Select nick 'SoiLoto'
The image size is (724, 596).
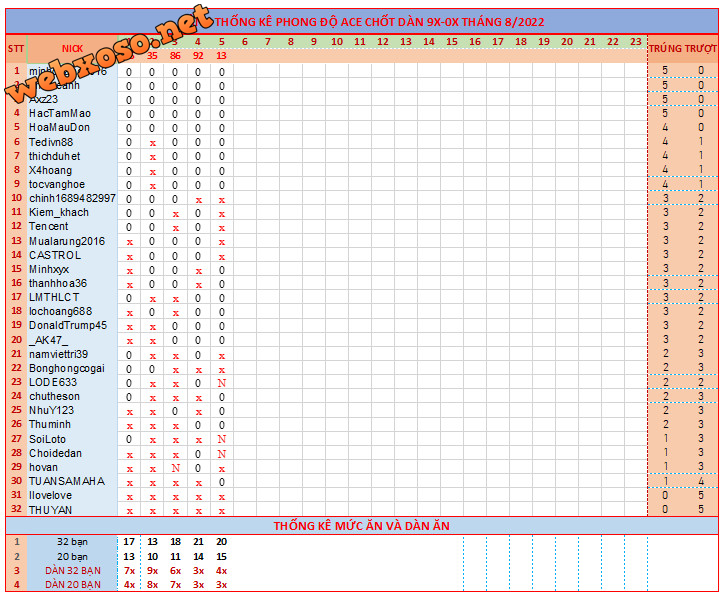point(47,439)
